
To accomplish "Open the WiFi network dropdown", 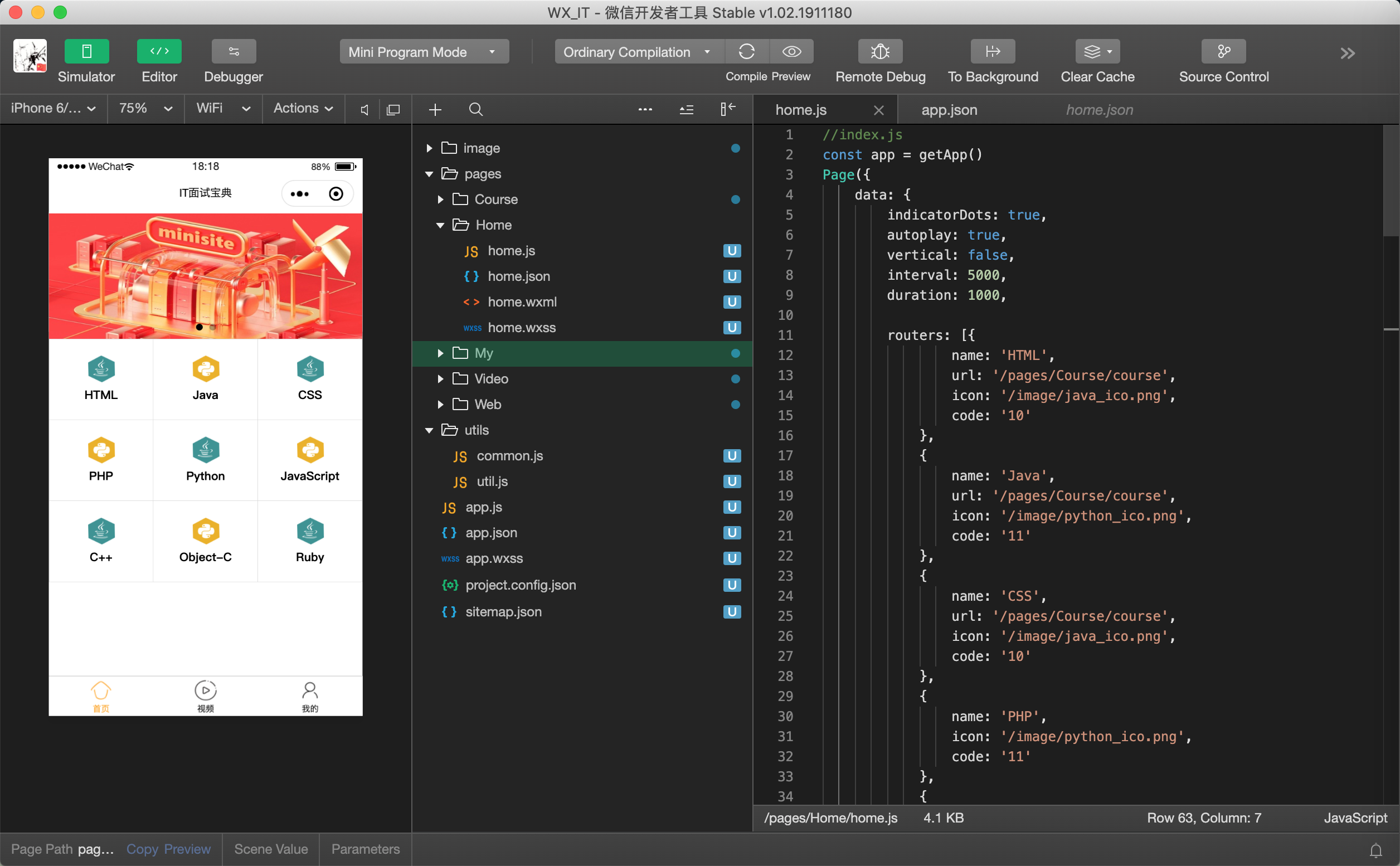I will pyautogui.click(x=223, y=108).
